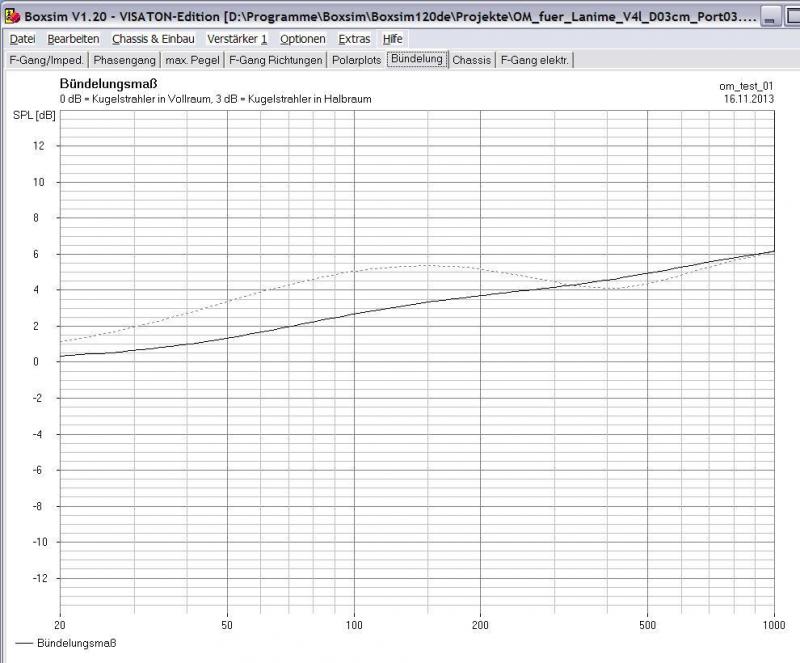This screenshot has width=800, height=663.
Task: Open the Optionen menu
Action: (302, 39)
